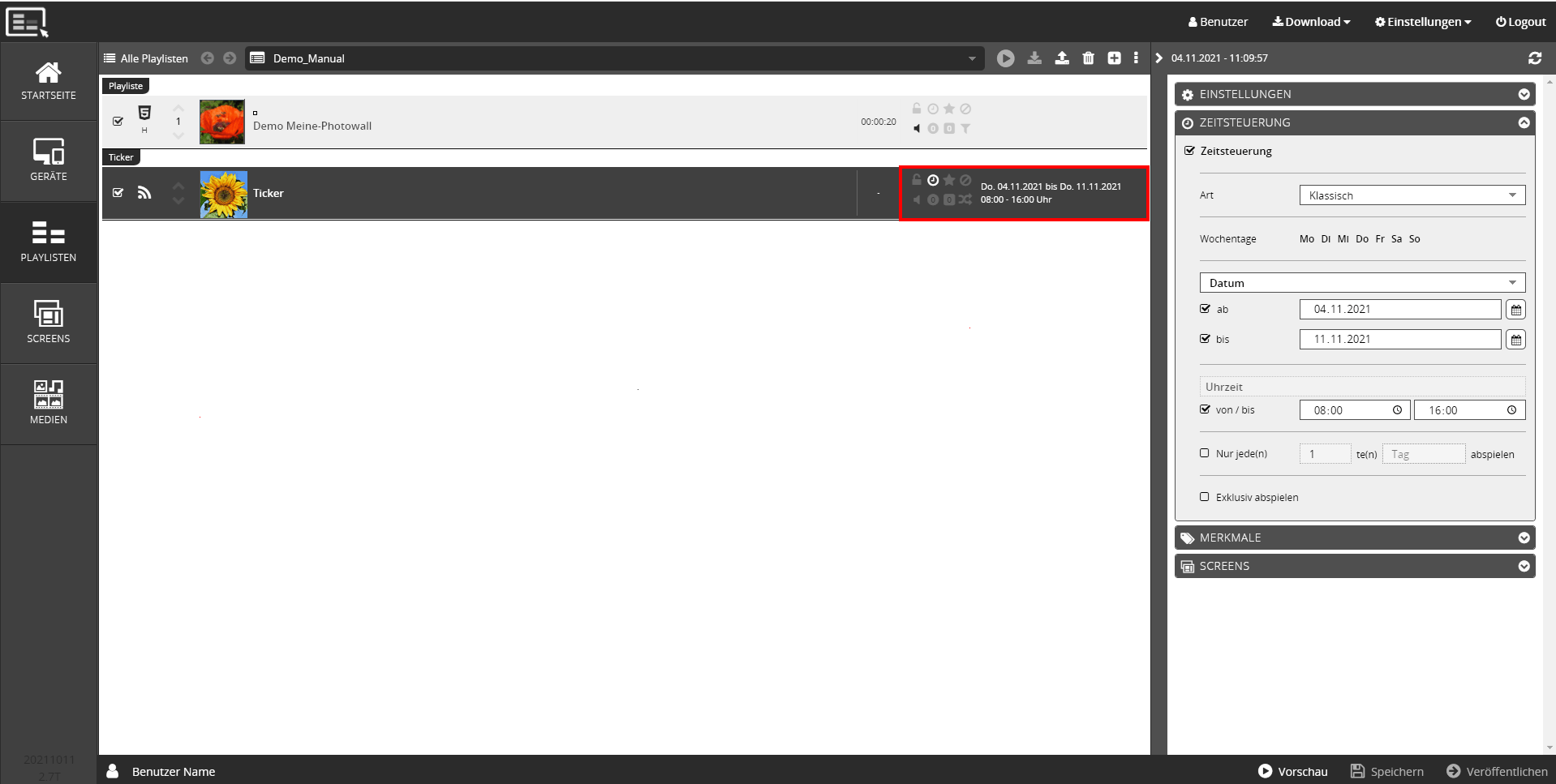The width and height of the screenshot is (1556, 784).
Task: Click the RSS icon on Ticker row
Action: click(144, 193)
